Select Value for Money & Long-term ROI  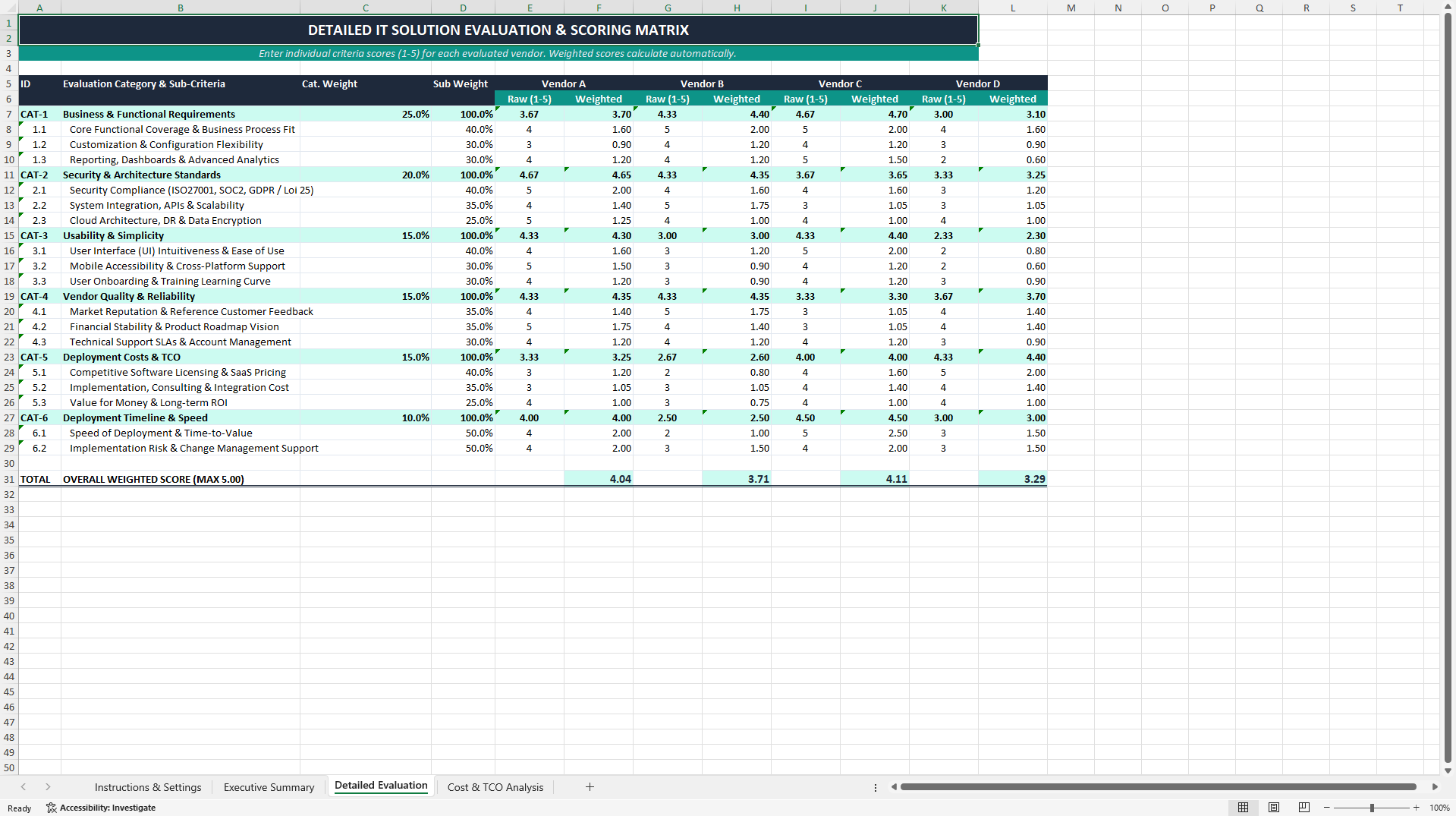(181, 402)
